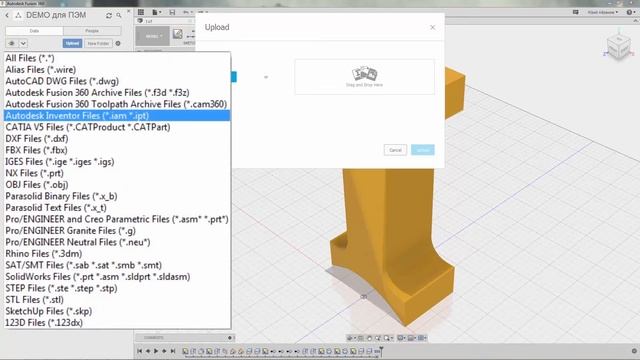Choose AutoCAD DWG Files (*.dwg)
The image size is (640, 360).
117,81
